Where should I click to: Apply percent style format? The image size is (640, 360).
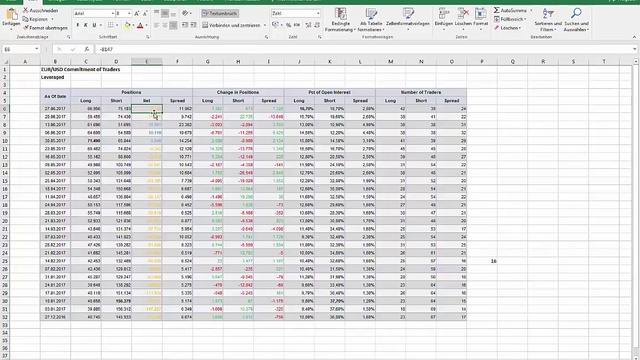(x=288, y=25)
